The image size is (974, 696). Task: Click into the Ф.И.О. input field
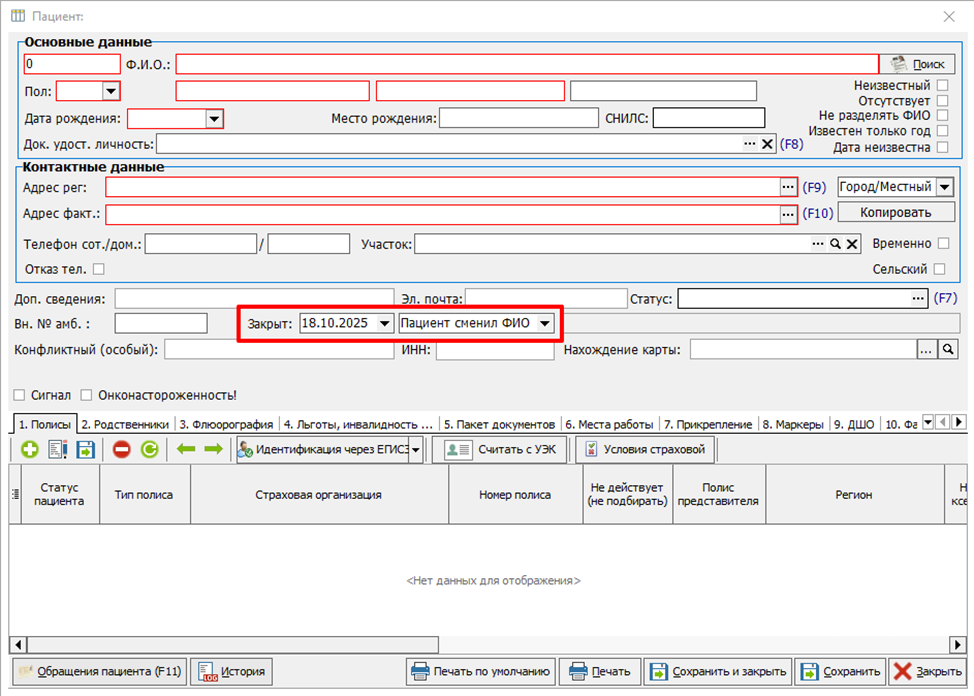[x=526, y=64]
